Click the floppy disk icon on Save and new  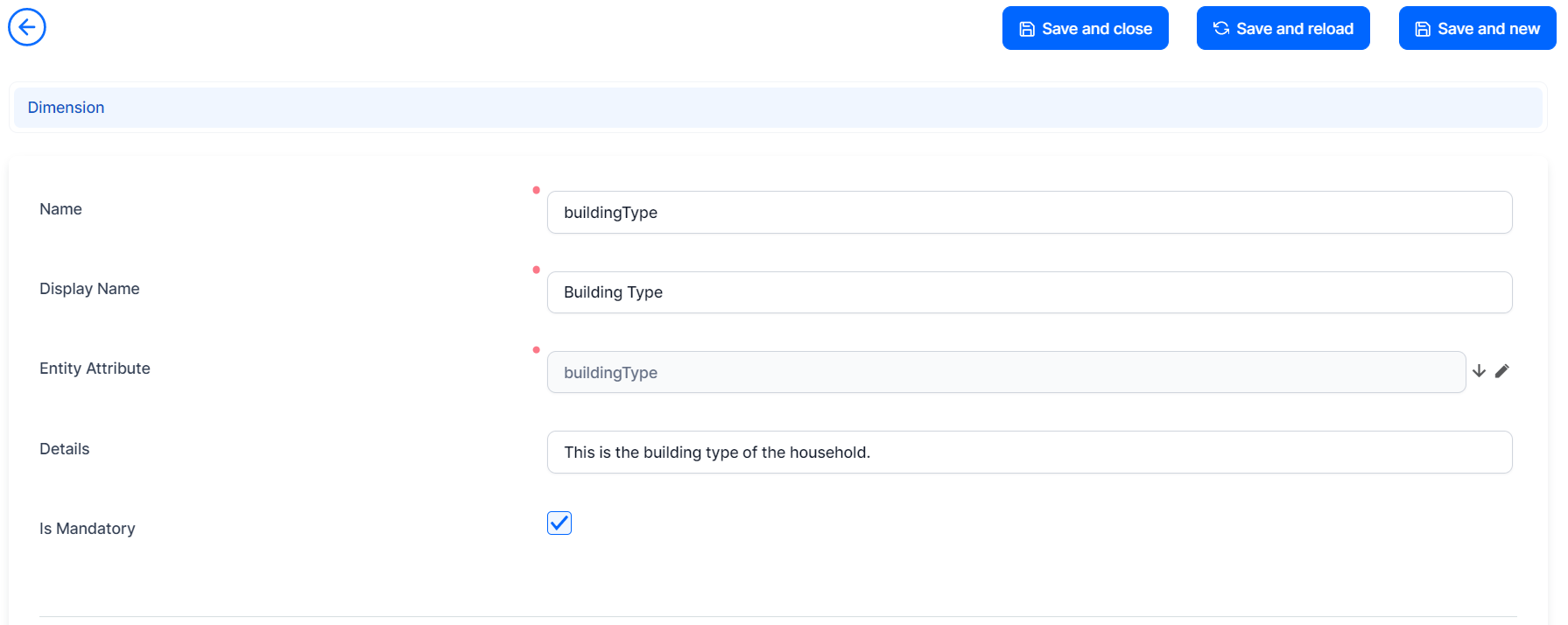click(1423, 29)
